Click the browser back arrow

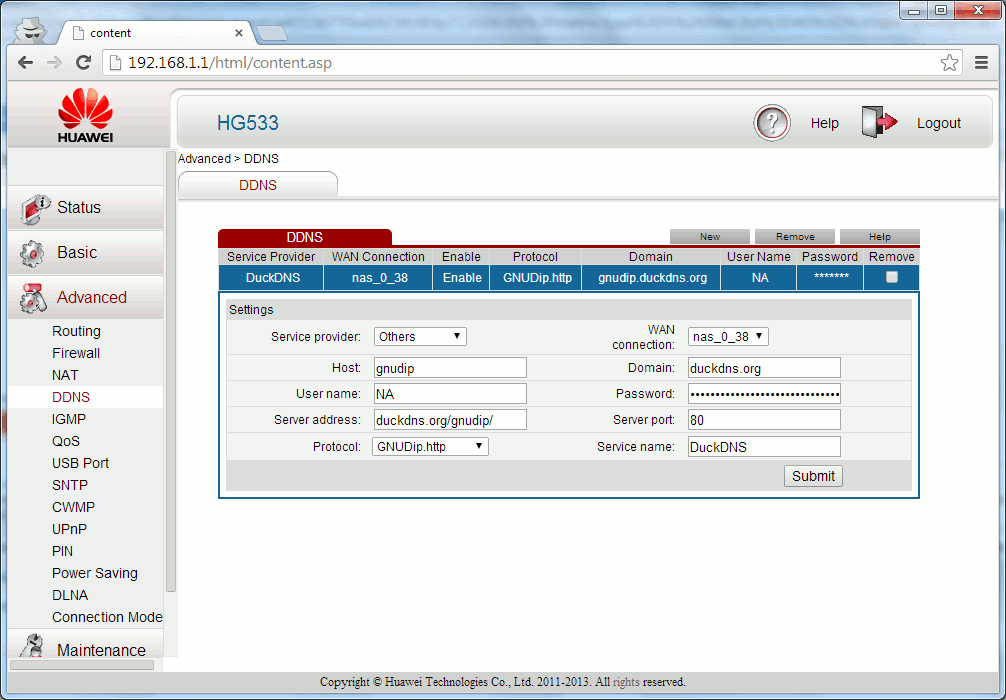[26, 63]
